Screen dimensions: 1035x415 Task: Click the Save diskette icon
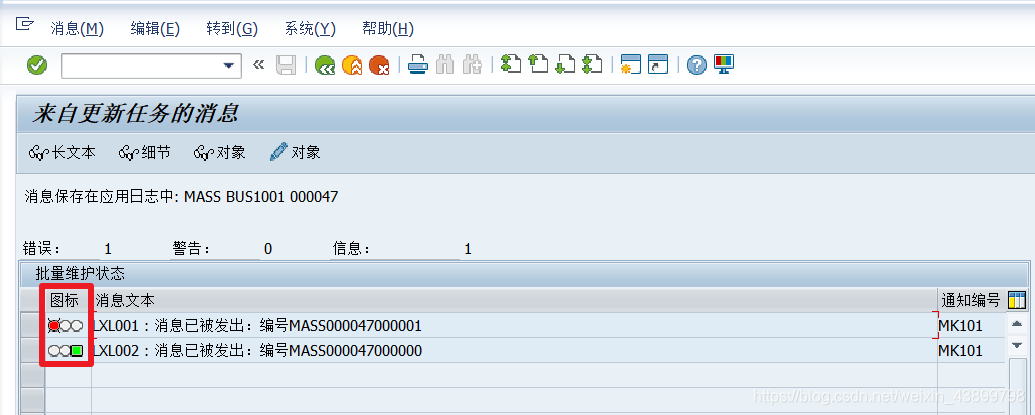coord(286,65)
